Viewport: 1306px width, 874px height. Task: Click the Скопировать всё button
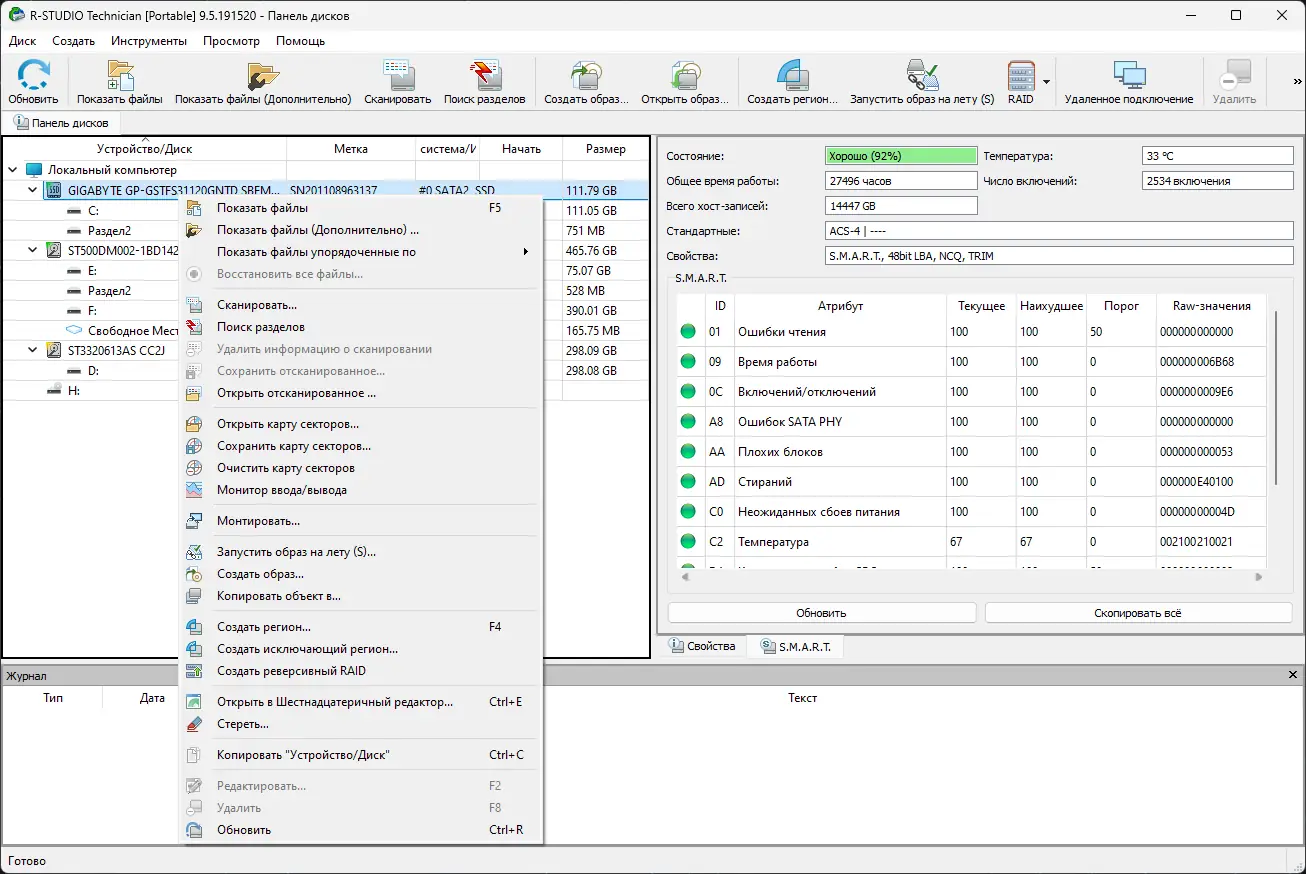(x=1138, y=611)
